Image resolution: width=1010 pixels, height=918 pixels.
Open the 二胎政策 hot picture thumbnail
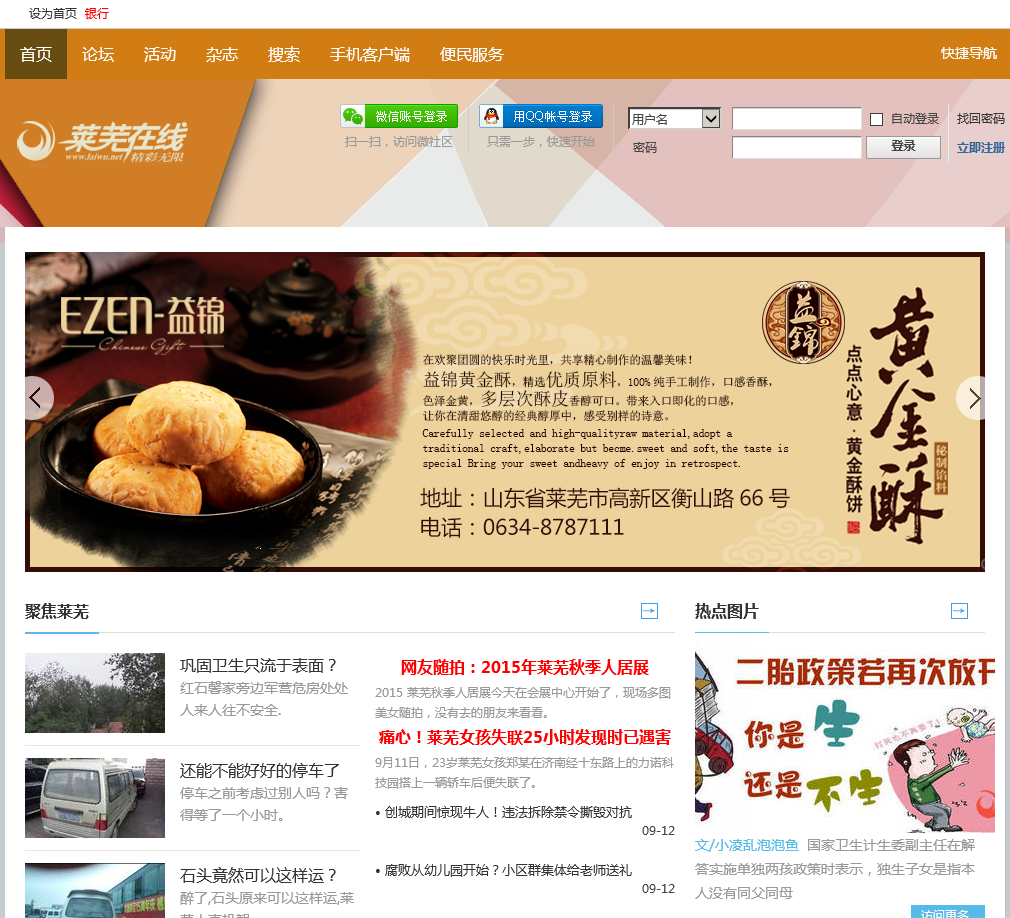click(845, 742)
